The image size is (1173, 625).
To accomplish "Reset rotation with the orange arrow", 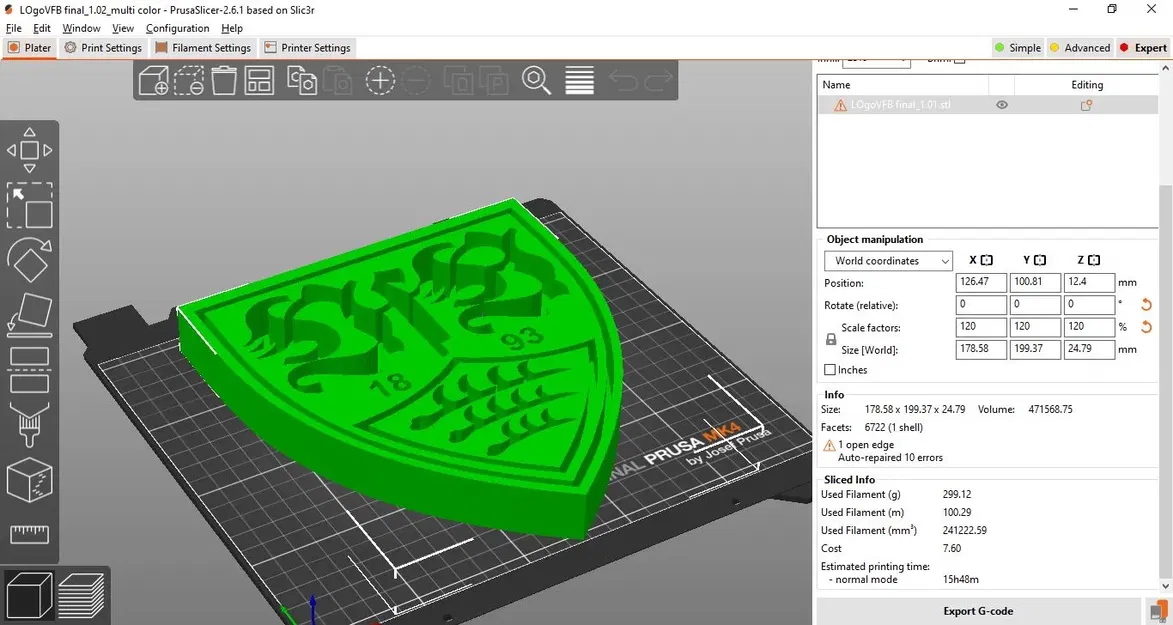I will point(1146,305).
